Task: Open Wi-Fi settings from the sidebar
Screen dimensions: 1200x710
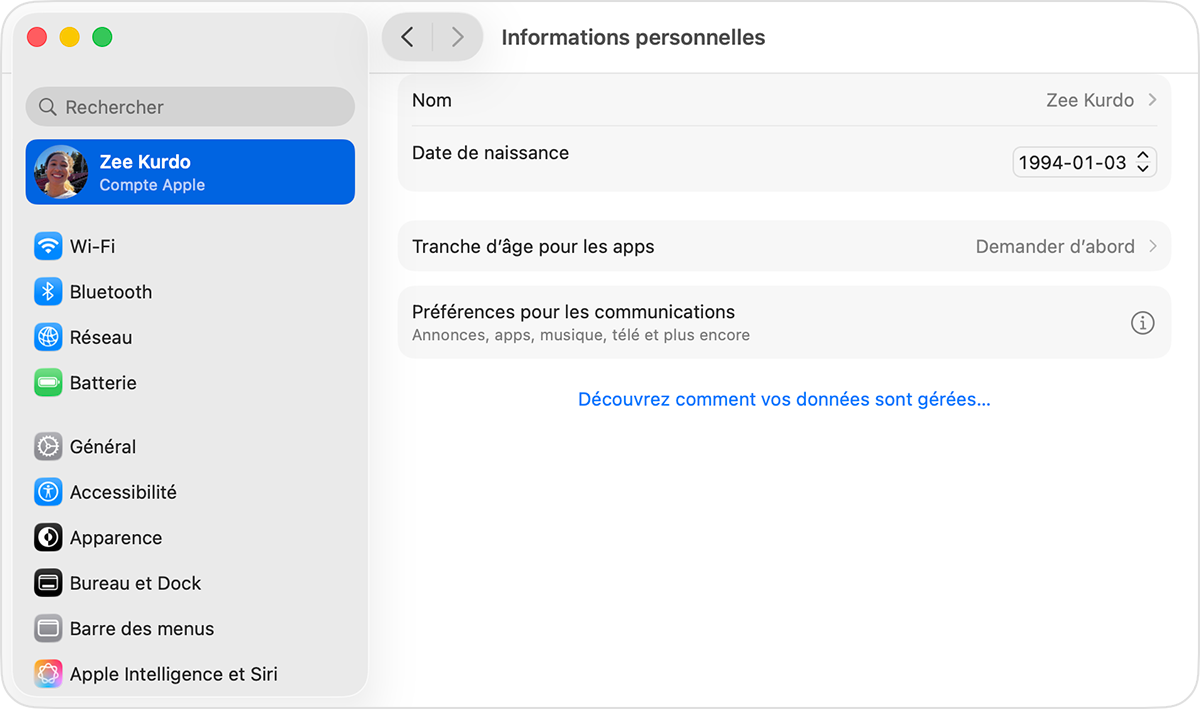Action: [105, 246]
